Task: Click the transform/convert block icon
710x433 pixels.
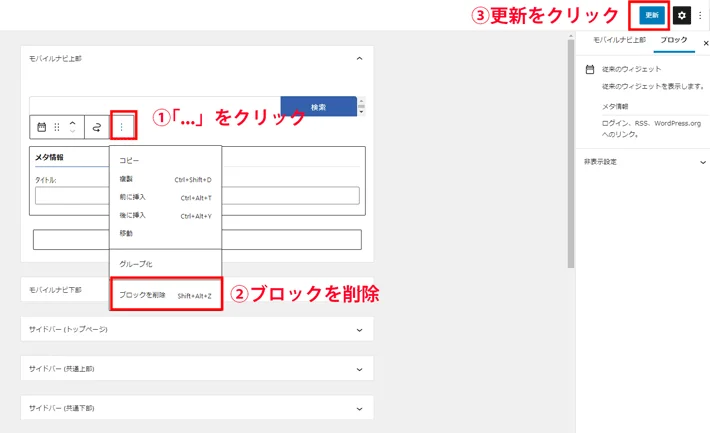Action: tap(96, 127)
